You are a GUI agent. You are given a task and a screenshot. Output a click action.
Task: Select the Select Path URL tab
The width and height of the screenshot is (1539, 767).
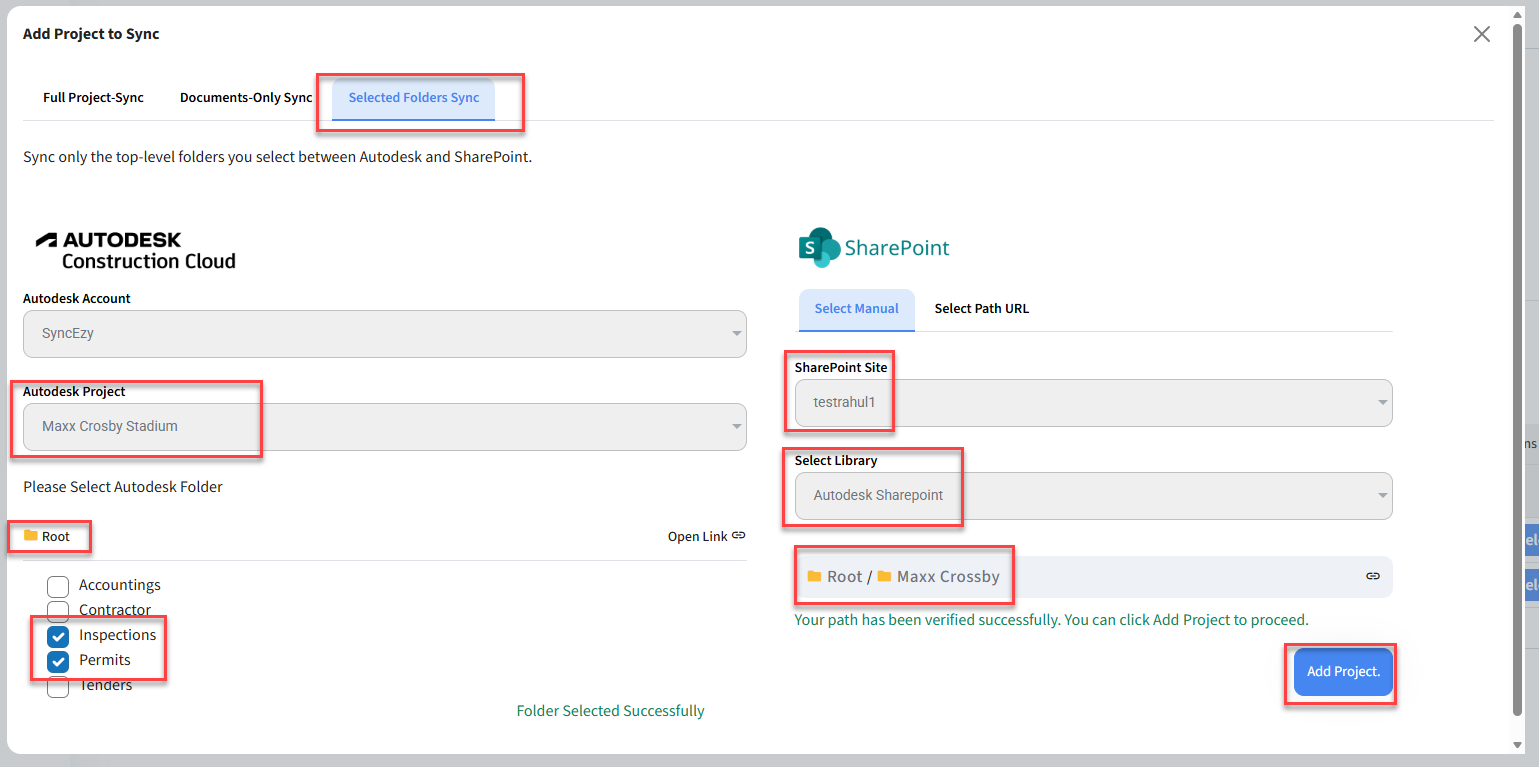tap(981, 309)
